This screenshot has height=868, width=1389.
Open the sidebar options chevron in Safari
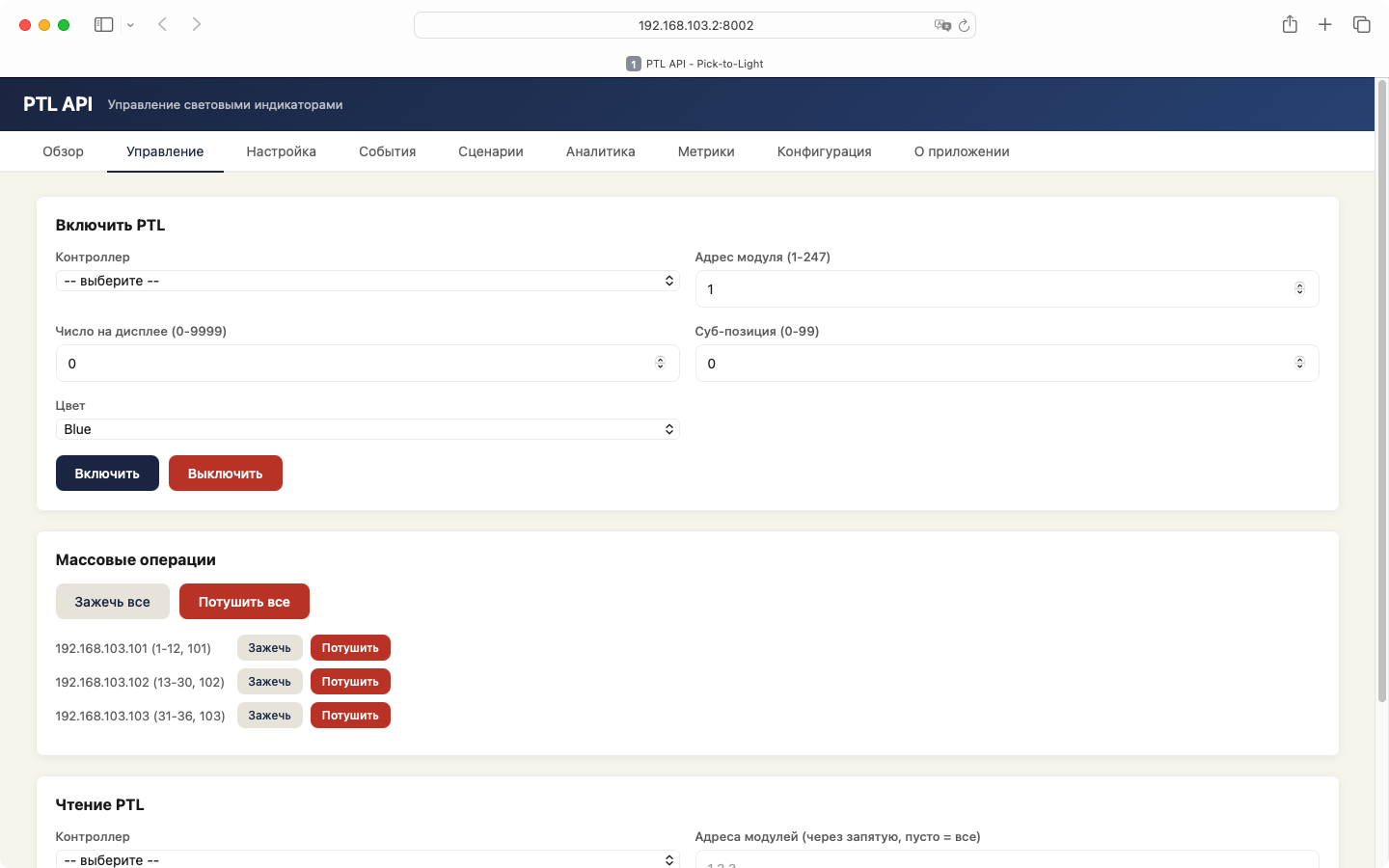point(130,25)
